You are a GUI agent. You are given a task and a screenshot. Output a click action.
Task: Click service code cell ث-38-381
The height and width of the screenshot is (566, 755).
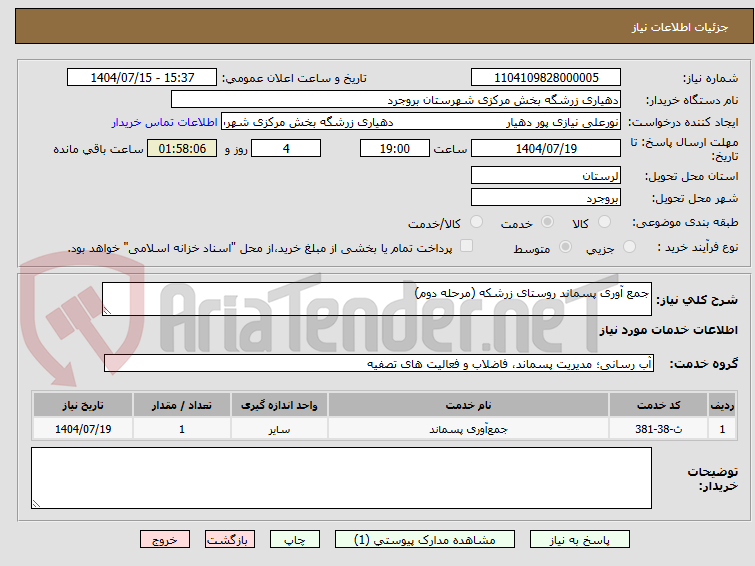tap(658, 429)
